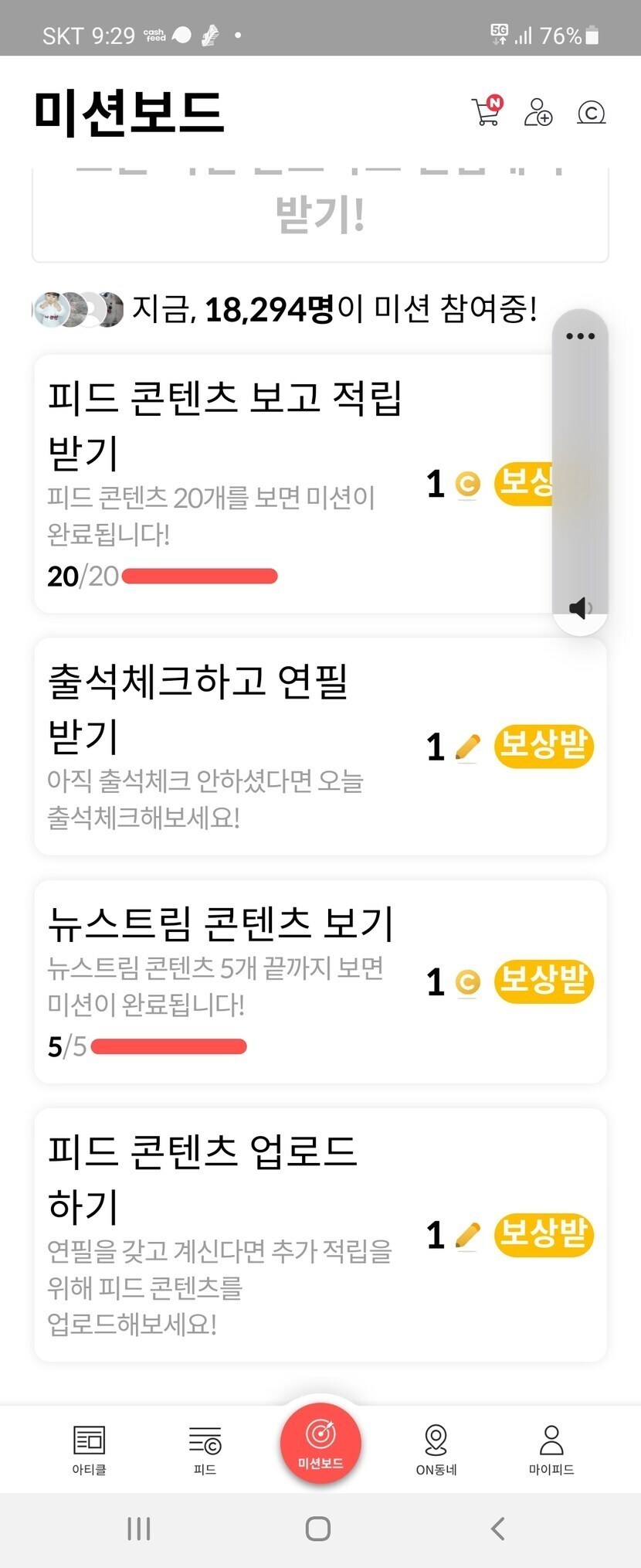Claim reward for 뉴스트림 콘텐츠 보기
The image size is (641, 1568).
tap(544, 981)
